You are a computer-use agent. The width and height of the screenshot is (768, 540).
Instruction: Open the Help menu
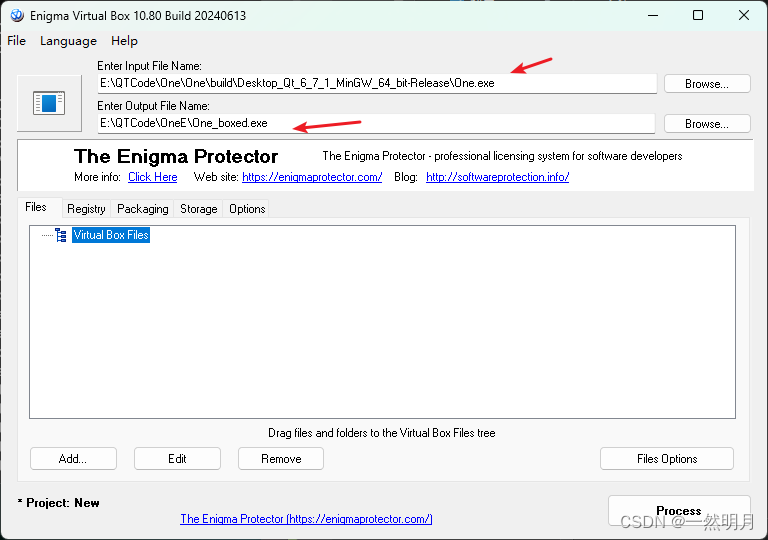(124, 41)
